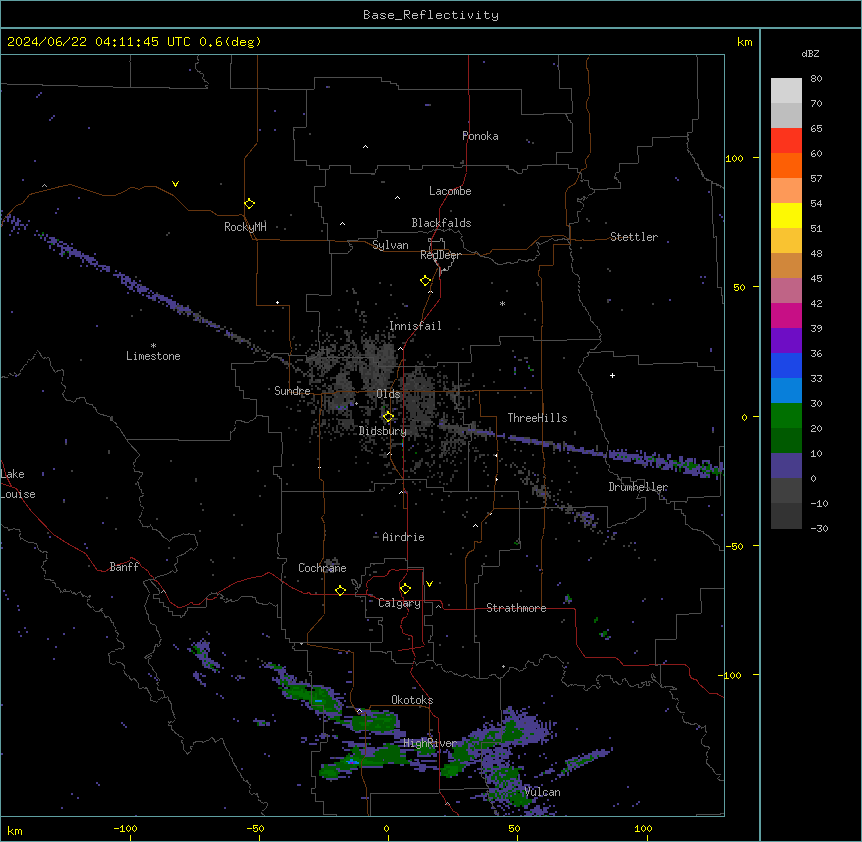Click the HighRiver city label
862x842 pixels.
(430, 744)
